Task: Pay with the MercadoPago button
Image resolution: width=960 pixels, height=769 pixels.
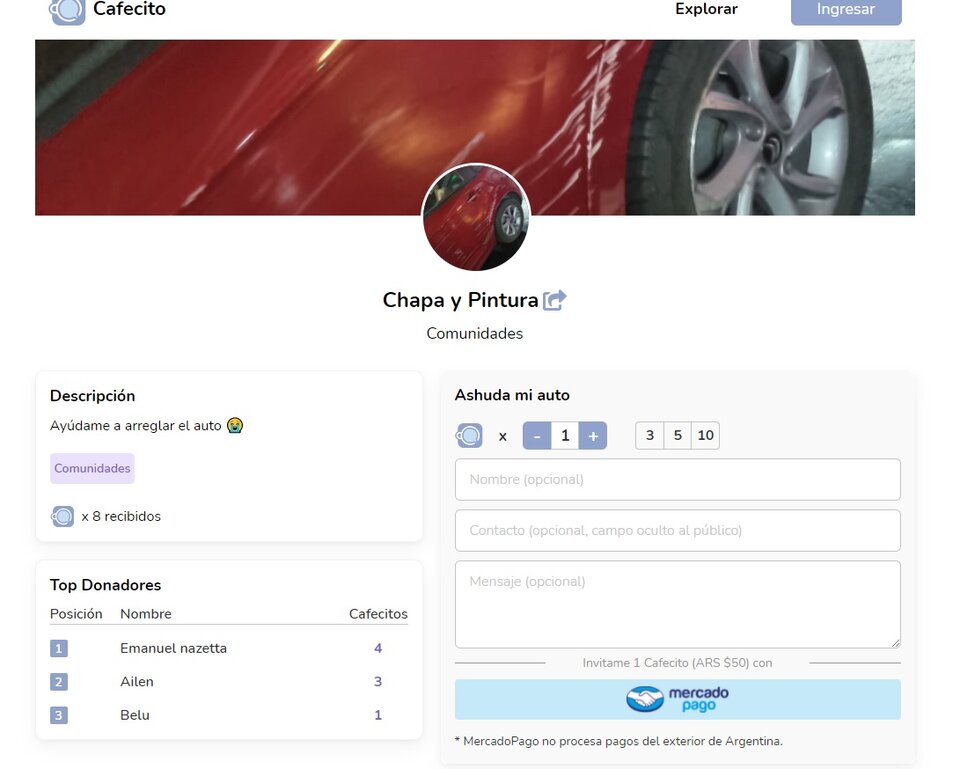Action: tap(678, 699)
